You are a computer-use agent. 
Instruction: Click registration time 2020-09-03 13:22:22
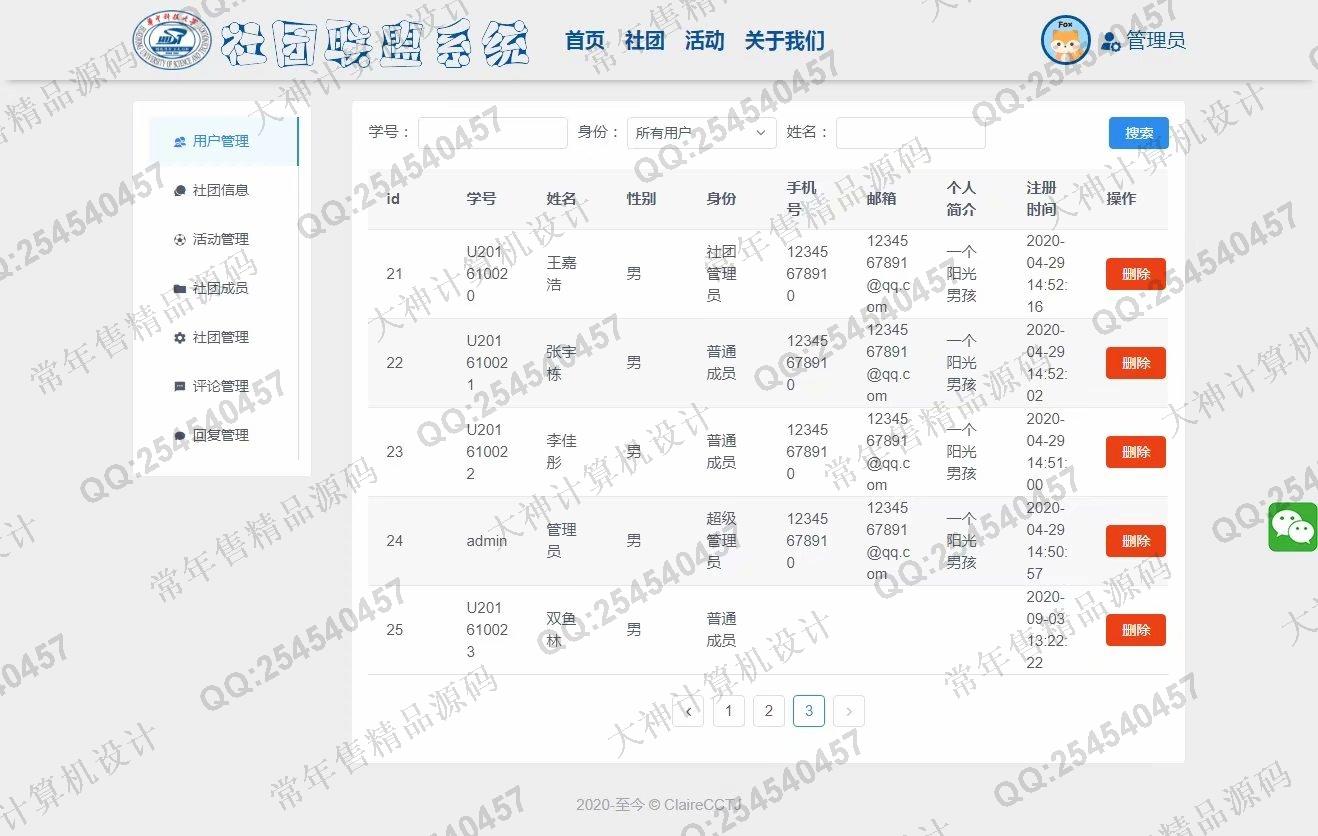pyautogui.click(x=1047, y=630)
